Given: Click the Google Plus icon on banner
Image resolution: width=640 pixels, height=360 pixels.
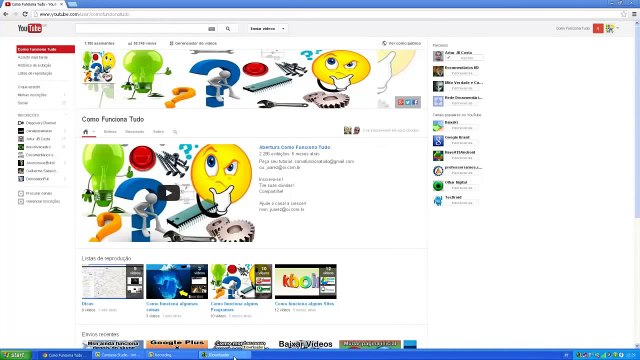Looking at the screenshot, I should pos(400,102).
